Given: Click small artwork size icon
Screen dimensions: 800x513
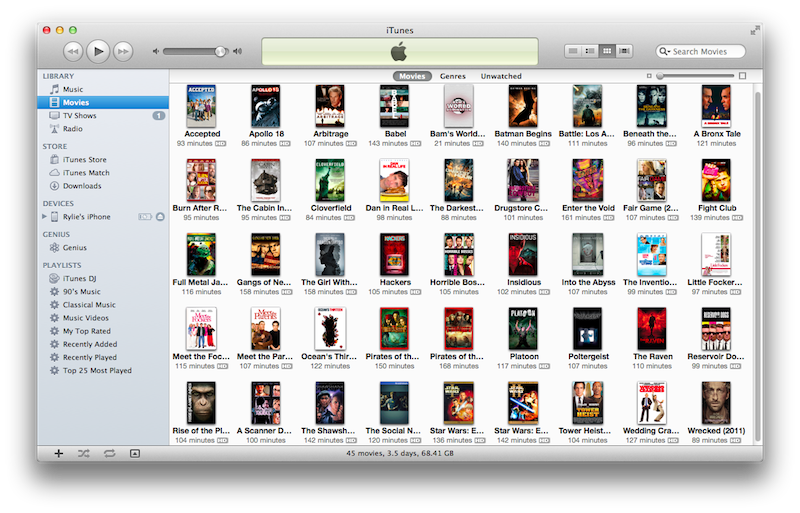Looking at the screenshot, I should (649, 76).
